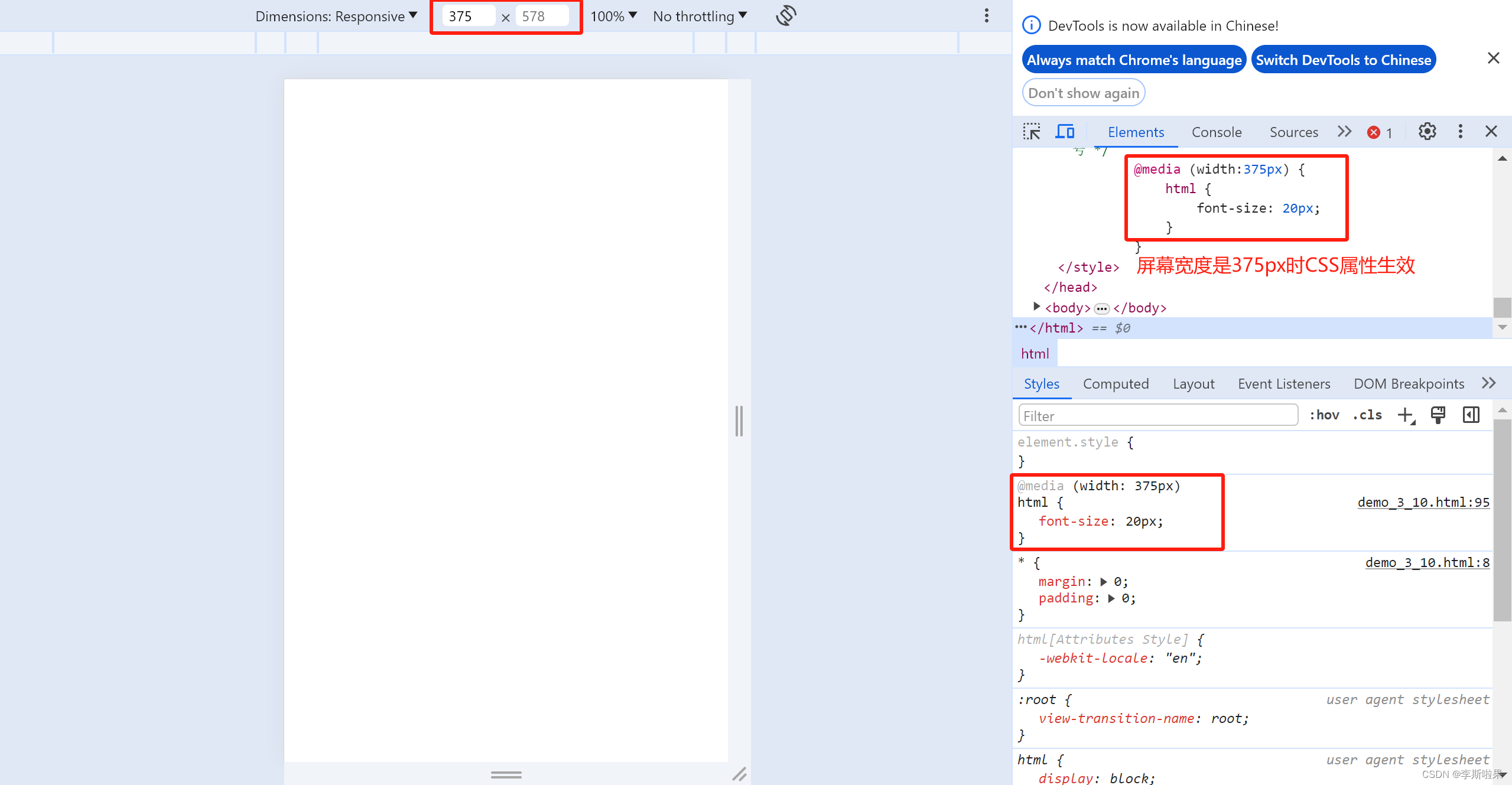
Task: Open the device toolbar three-dot menu
Action: [986, 16]
